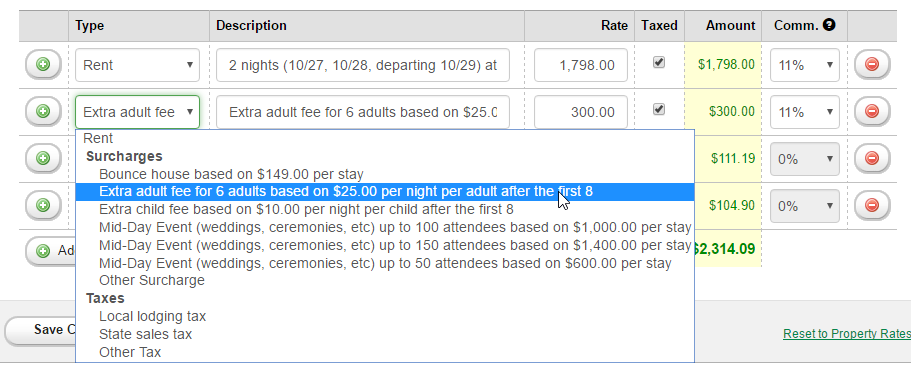This screenshot has height=374, width=911.
Task: Uncheck Taxed checkbox for Rent row
Action: pos(659,63)
